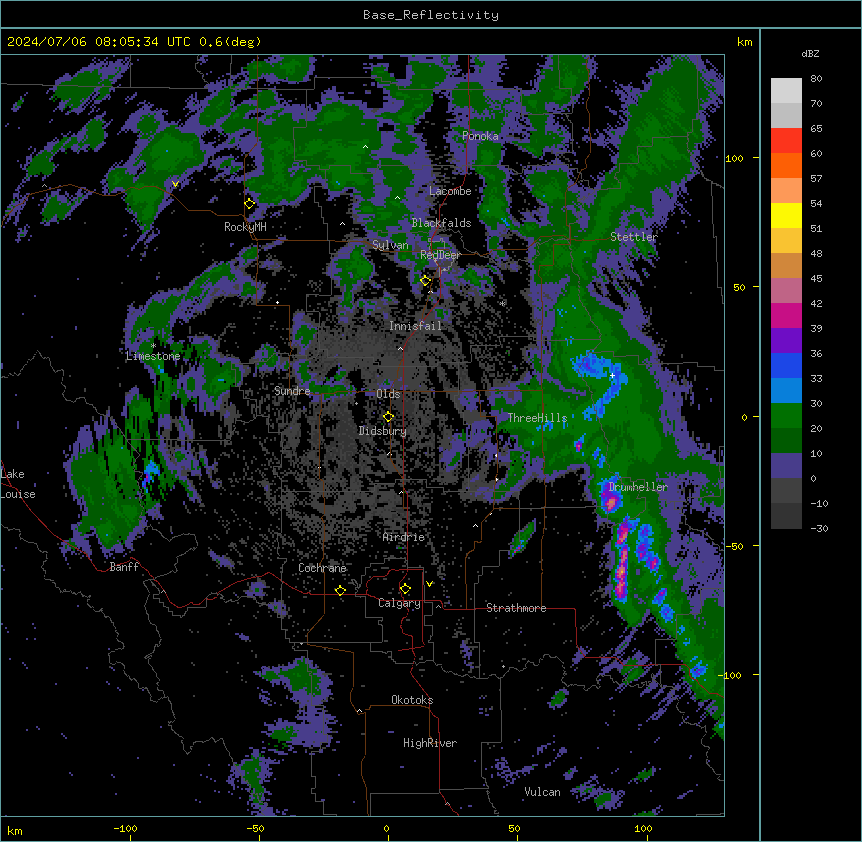The width and height of the screenshot is (862, 842).
Task: Click the Lake Louise label
Action: click(17, 484)
